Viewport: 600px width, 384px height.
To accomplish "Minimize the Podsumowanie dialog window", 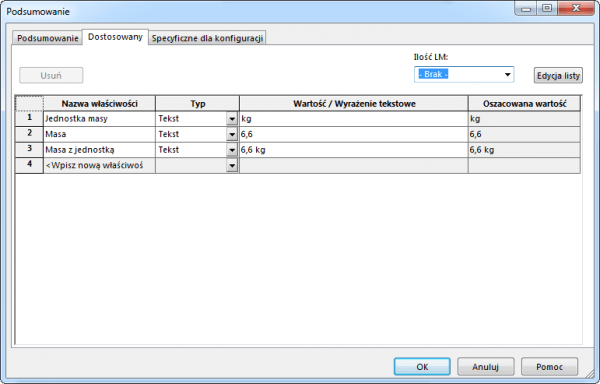I will coord(526,8).
